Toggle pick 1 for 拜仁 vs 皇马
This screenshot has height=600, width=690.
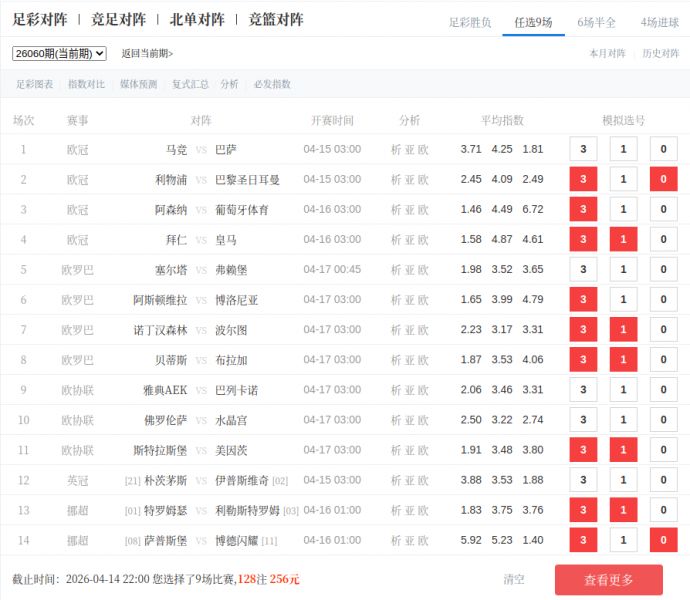click(x=623, y=240)
